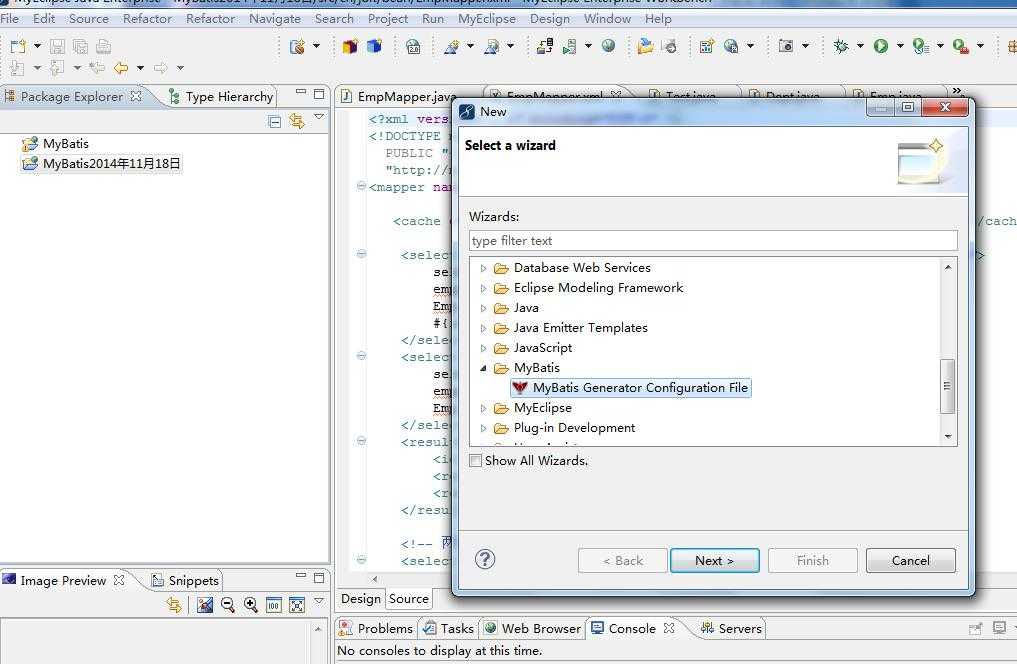Open the Debug button dropdown arrow
This screenshot has height=664, width=1017.
pos(860,46)
